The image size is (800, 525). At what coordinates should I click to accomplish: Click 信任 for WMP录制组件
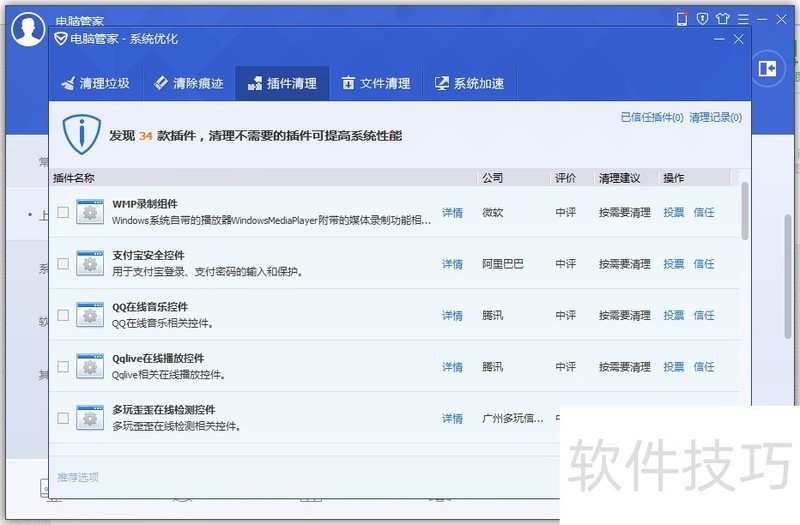[x=704, y=212]
